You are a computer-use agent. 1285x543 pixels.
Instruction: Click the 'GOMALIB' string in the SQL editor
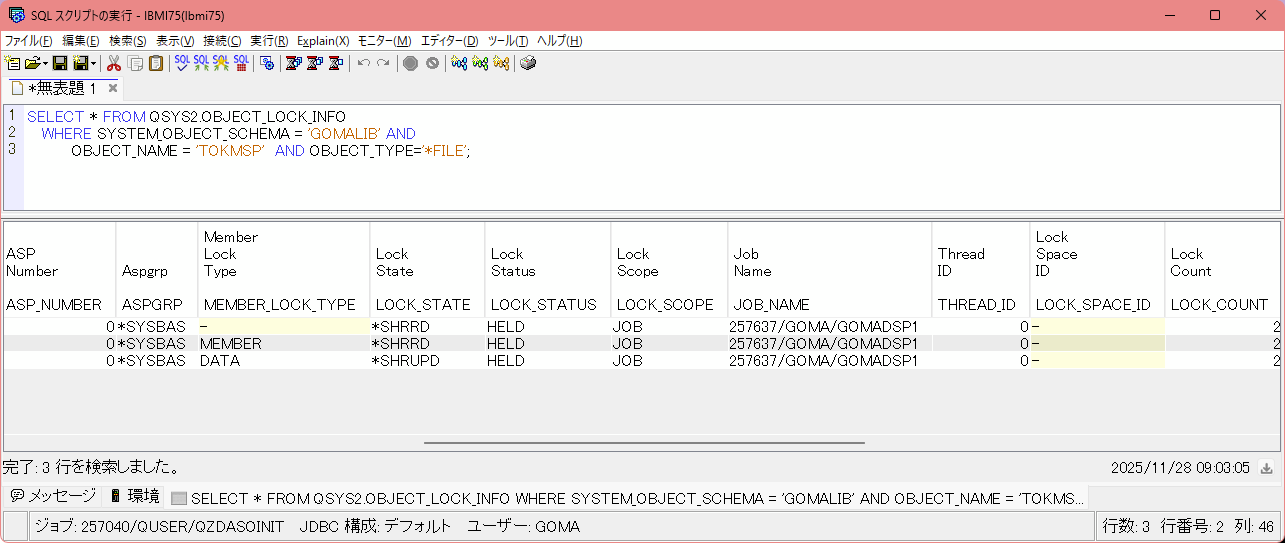coord(343,134)
